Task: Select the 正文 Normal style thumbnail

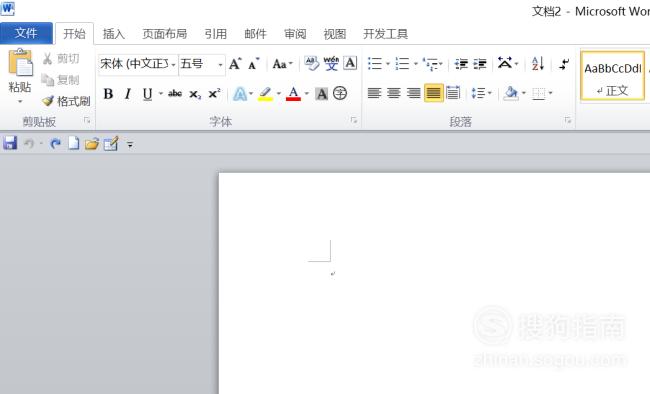Action: point(613,76)
